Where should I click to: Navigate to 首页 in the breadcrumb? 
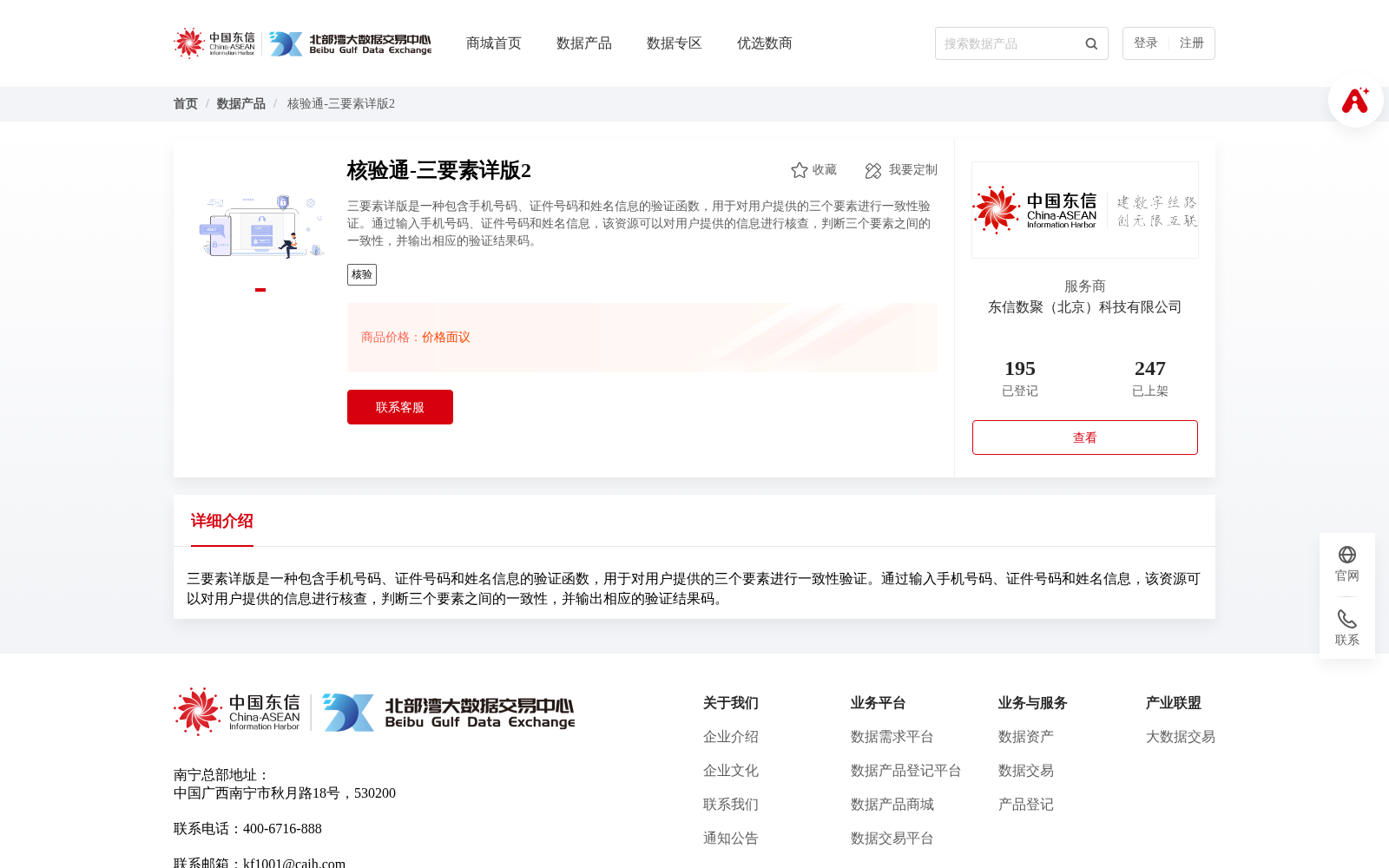coord(186,104)
